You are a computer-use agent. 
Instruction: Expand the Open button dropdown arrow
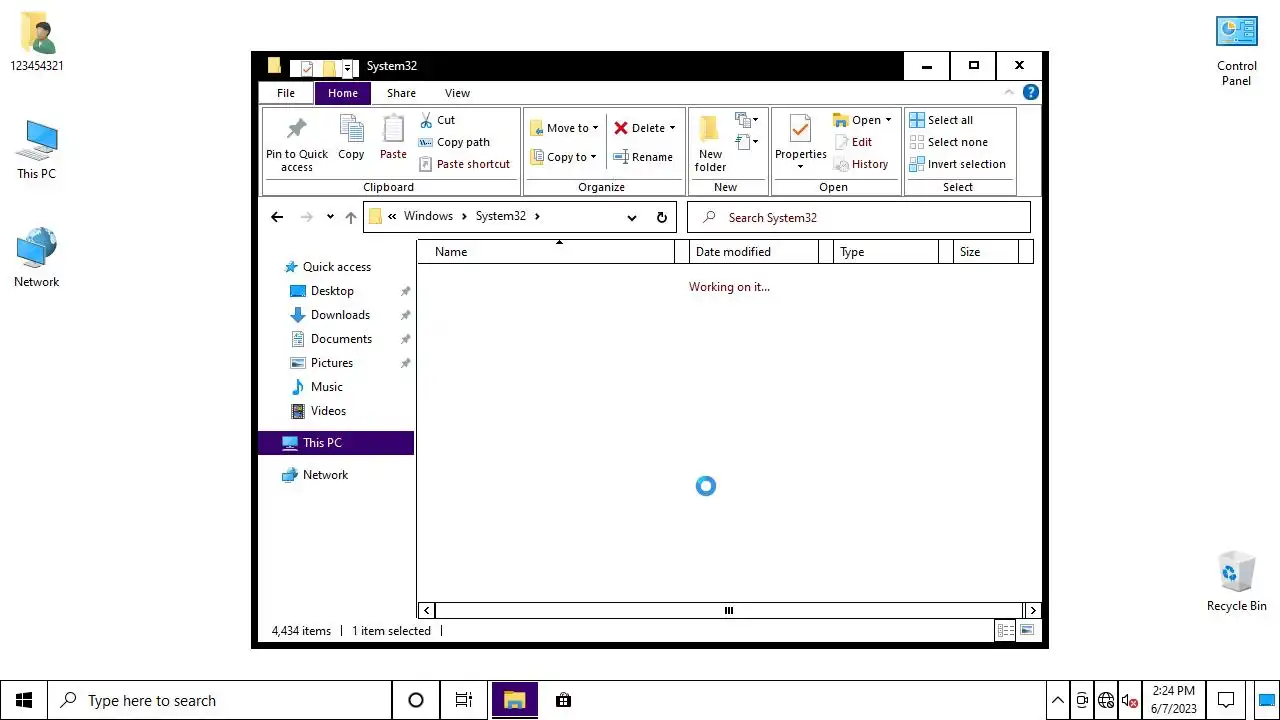(888, 120)
